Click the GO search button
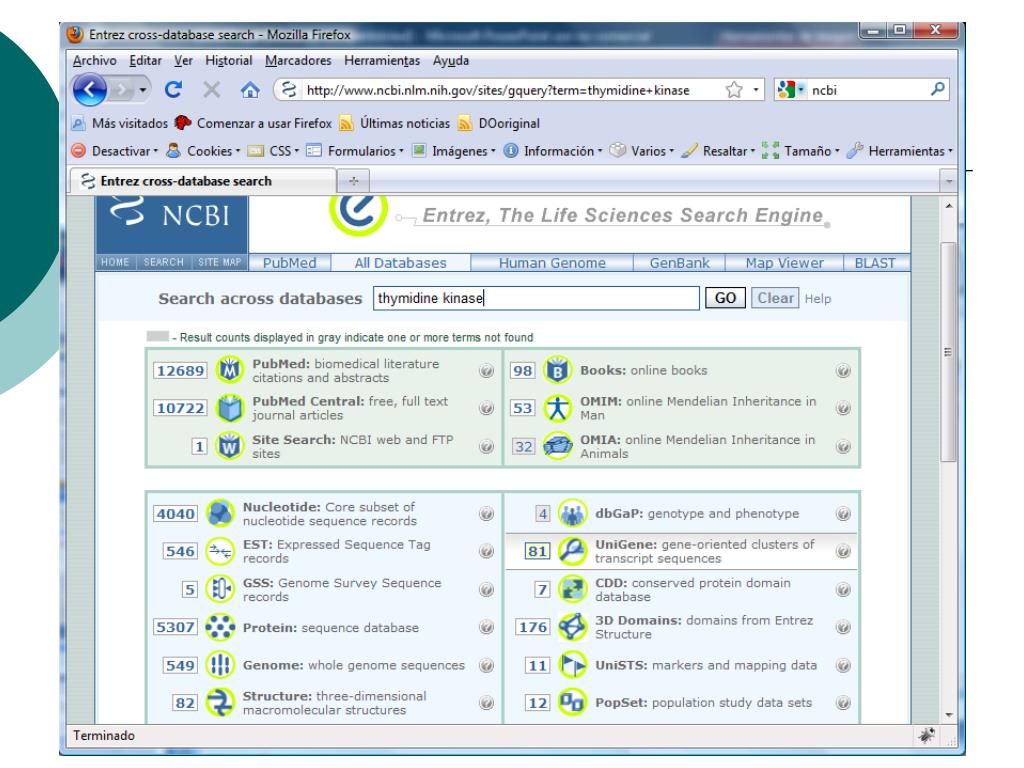This screenshot has height=768, width=1024. [725, 298]
